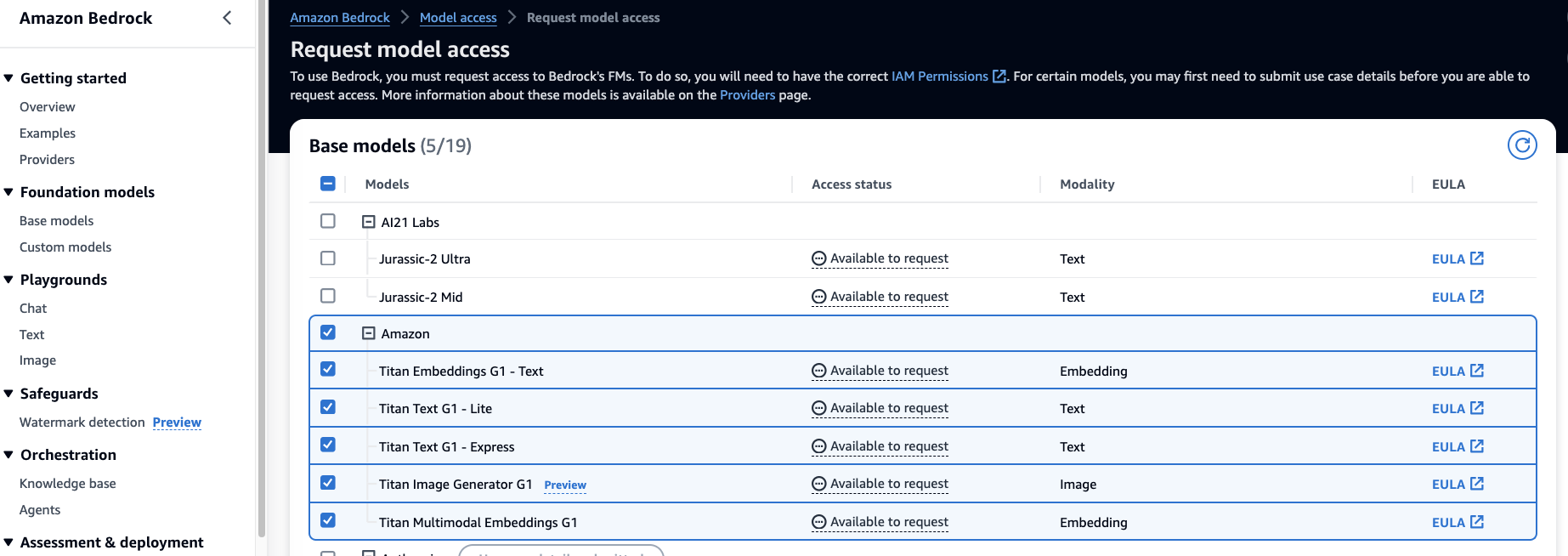Open Titan Text G1 - Lite EULA icon
Viewport: 1568px width, 556px height.
[x=1477, y=408]
